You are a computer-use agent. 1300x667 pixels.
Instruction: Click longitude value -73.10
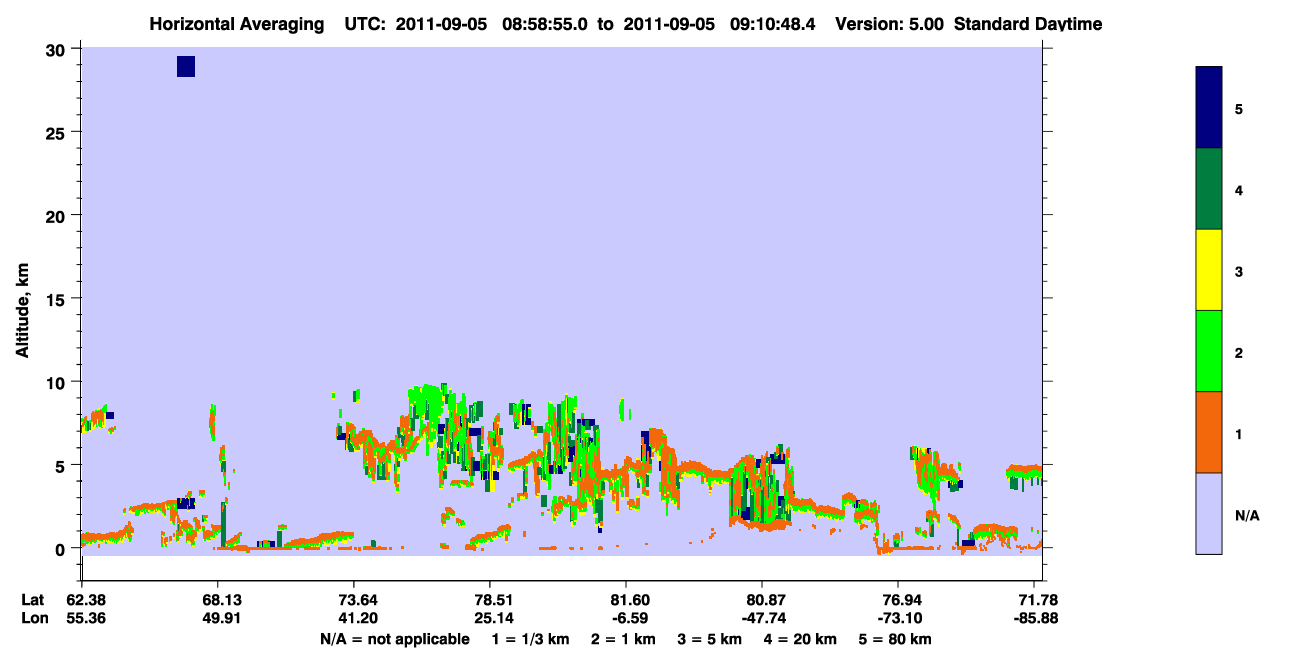(898, 618)
